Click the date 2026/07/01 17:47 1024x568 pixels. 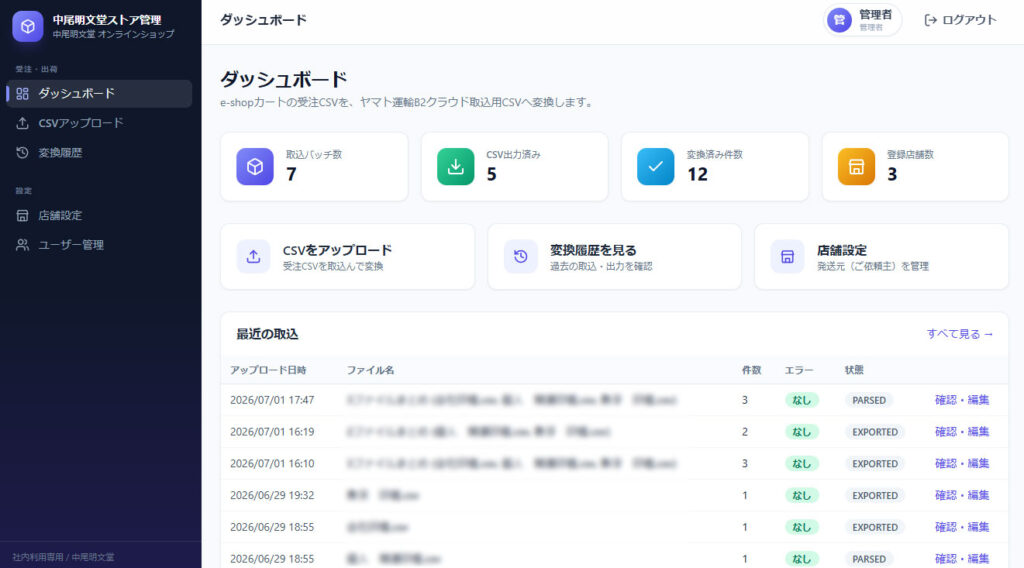(272, 400)
